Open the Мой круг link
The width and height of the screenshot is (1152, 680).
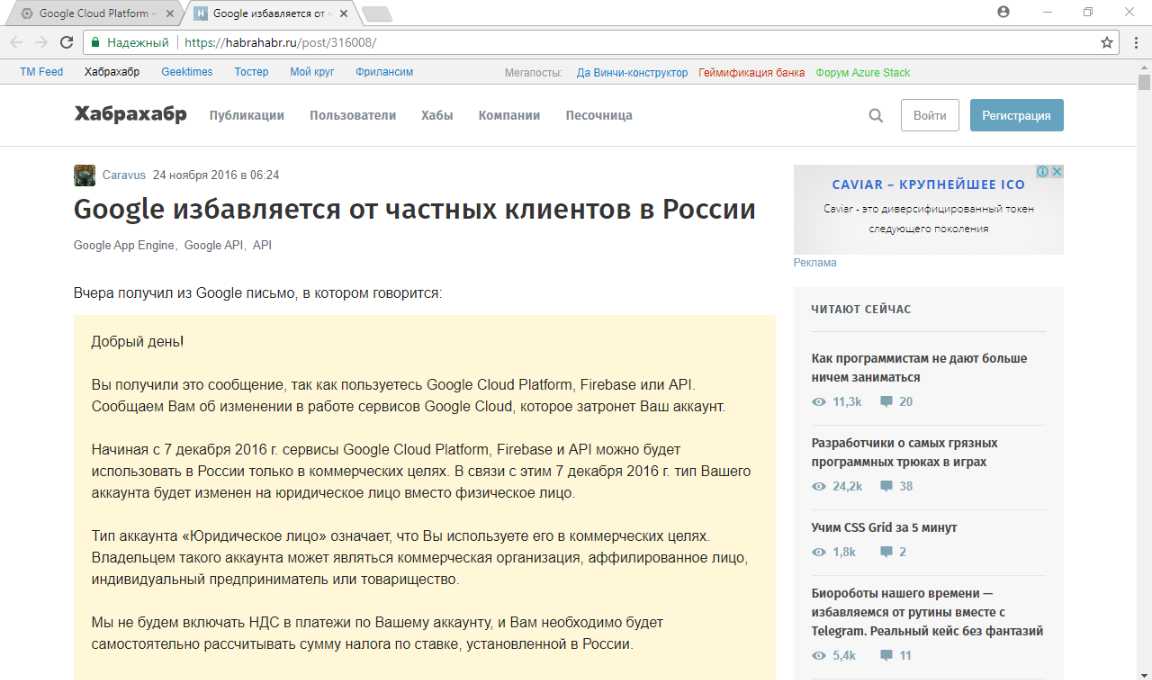[312, 72]
